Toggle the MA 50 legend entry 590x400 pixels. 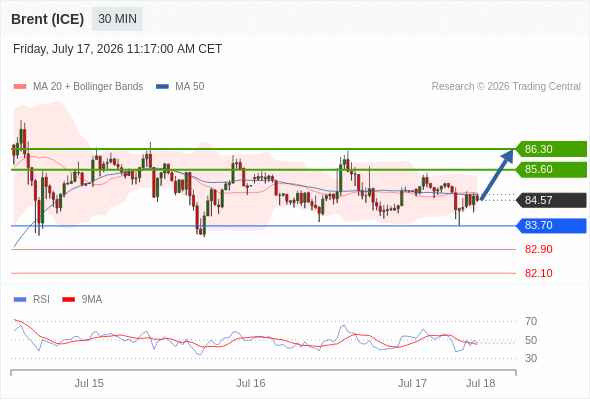(x=180, y=87)
